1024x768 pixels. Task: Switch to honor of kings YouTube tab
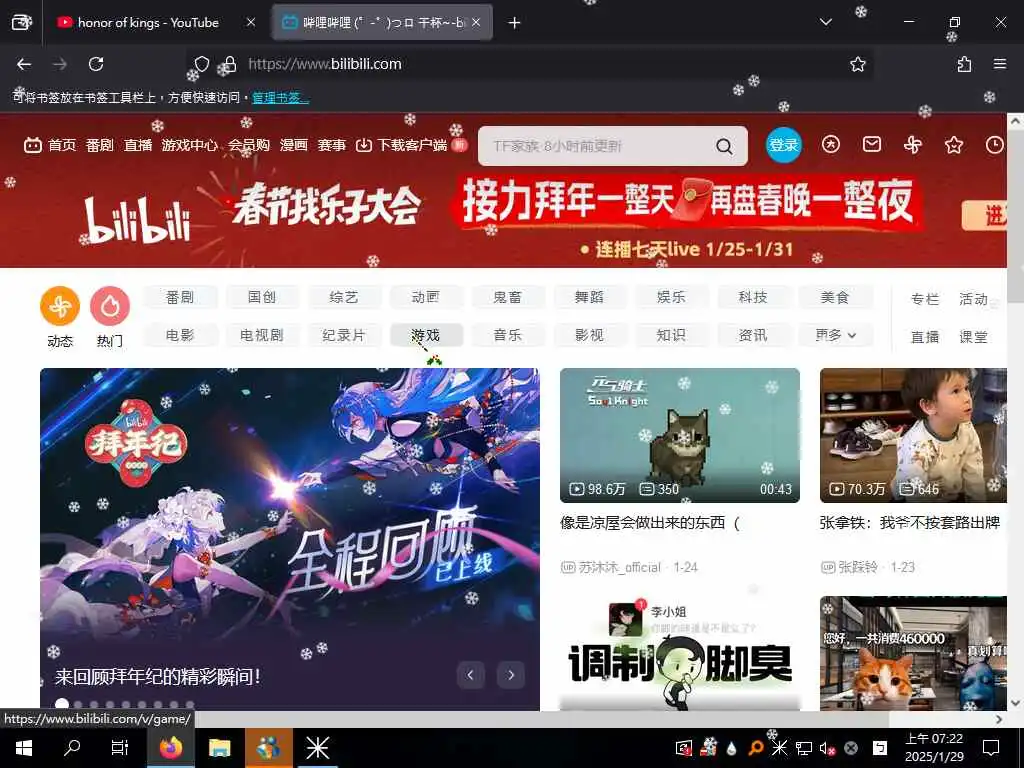[148, 23]
